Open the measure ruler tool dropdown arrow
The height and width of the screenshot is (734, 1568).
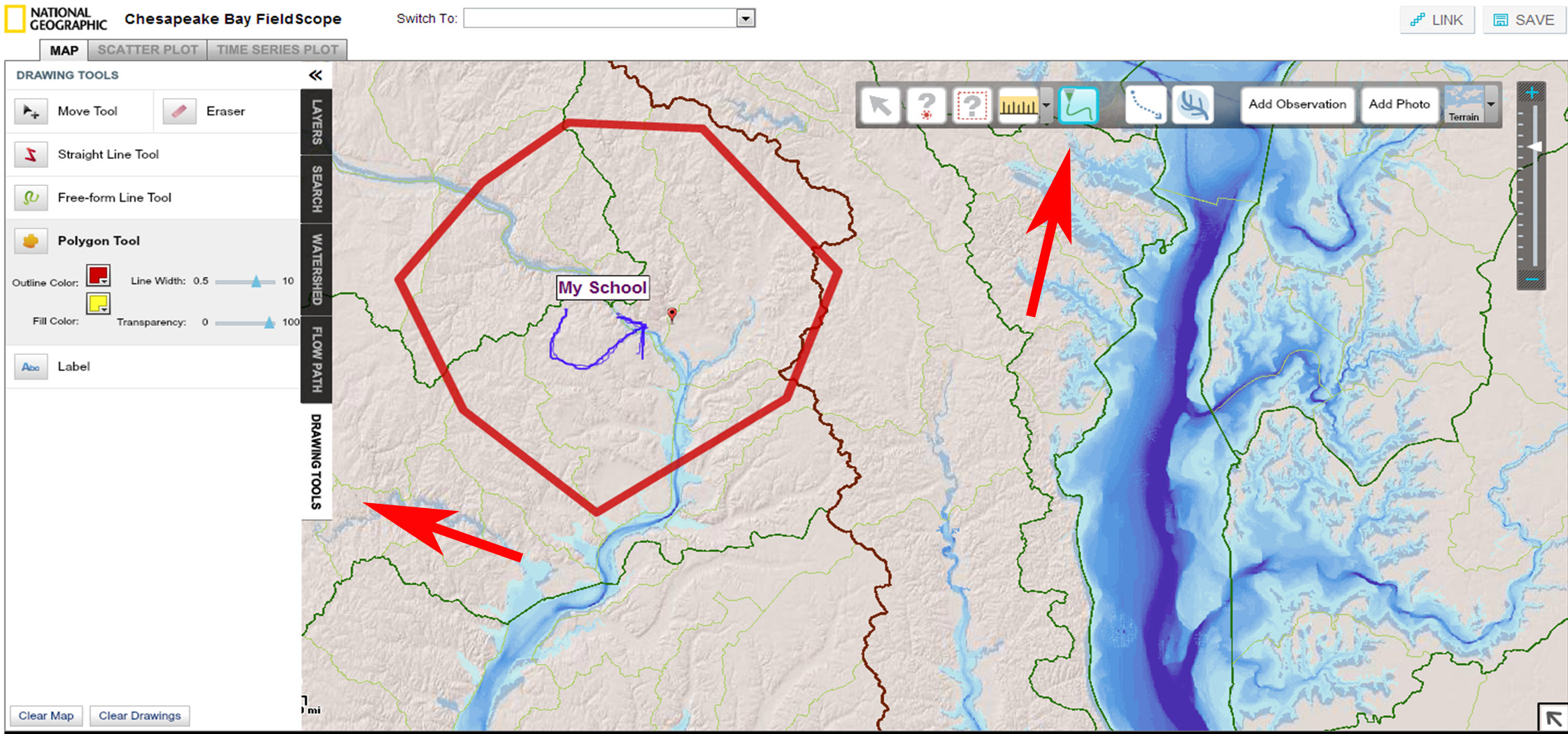1046,106
